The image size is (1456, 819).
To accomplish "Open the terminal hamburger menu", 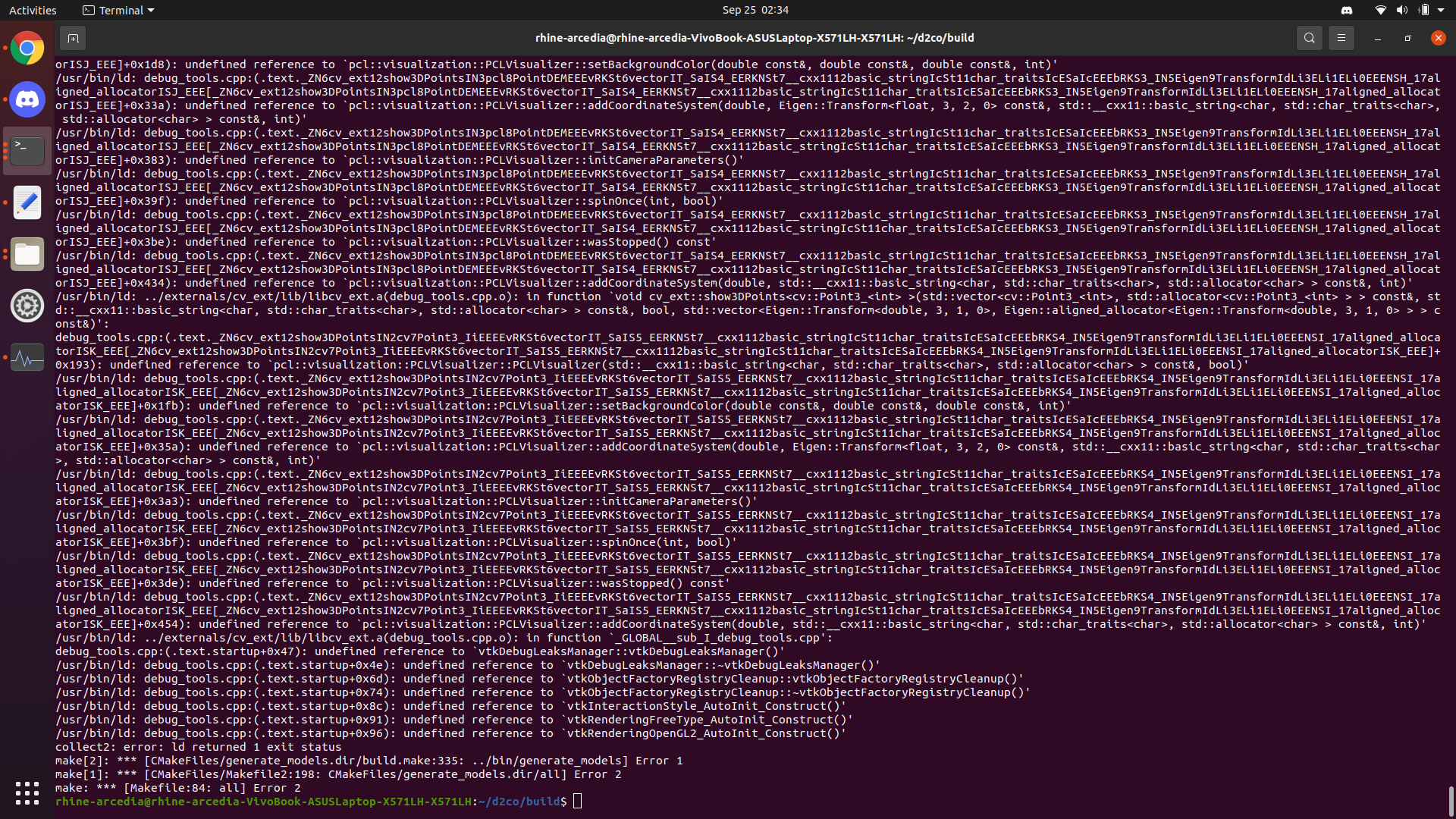I will [x=1341, y=38].
